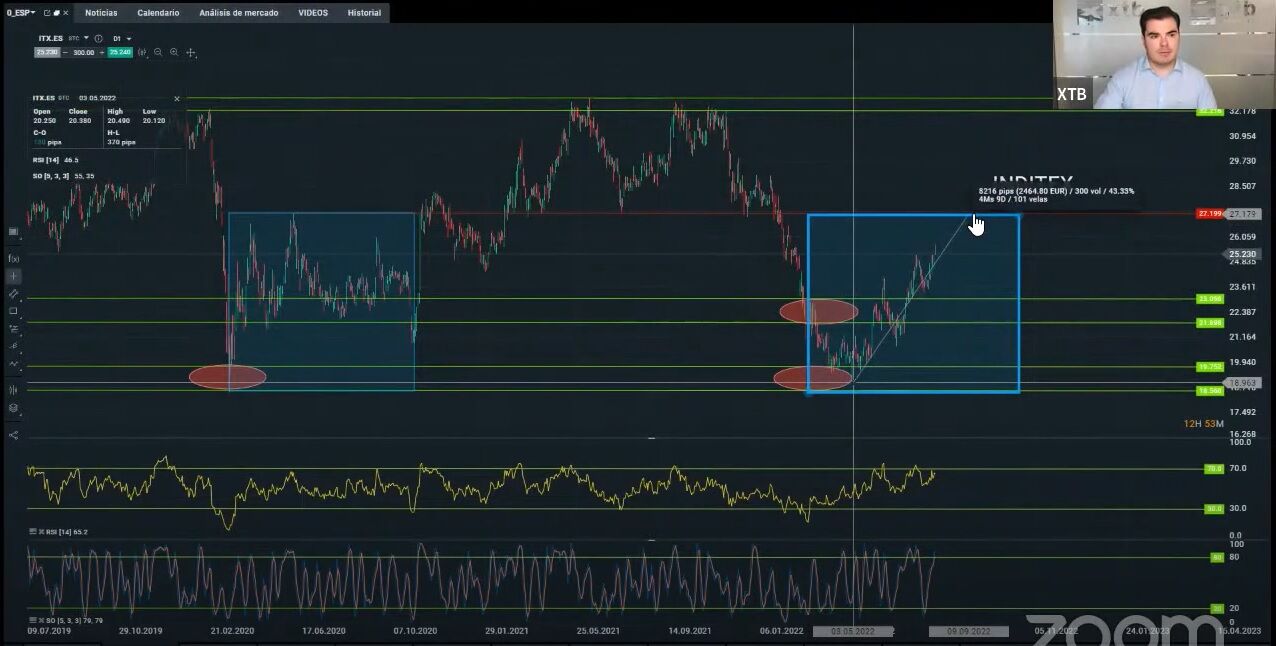
Task: Click the XTB presenter video thumbnail
Action: [x=1164, y=54]
